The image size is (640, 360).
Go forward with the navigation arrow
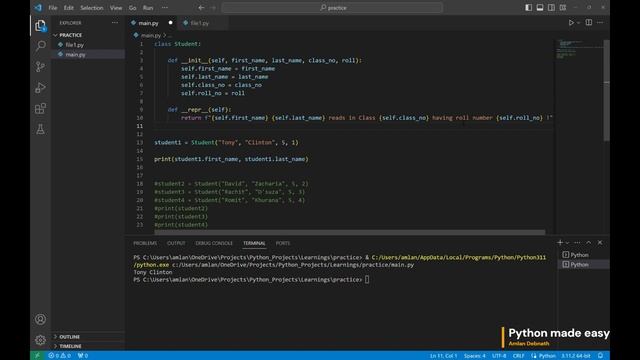click(213, 7)
